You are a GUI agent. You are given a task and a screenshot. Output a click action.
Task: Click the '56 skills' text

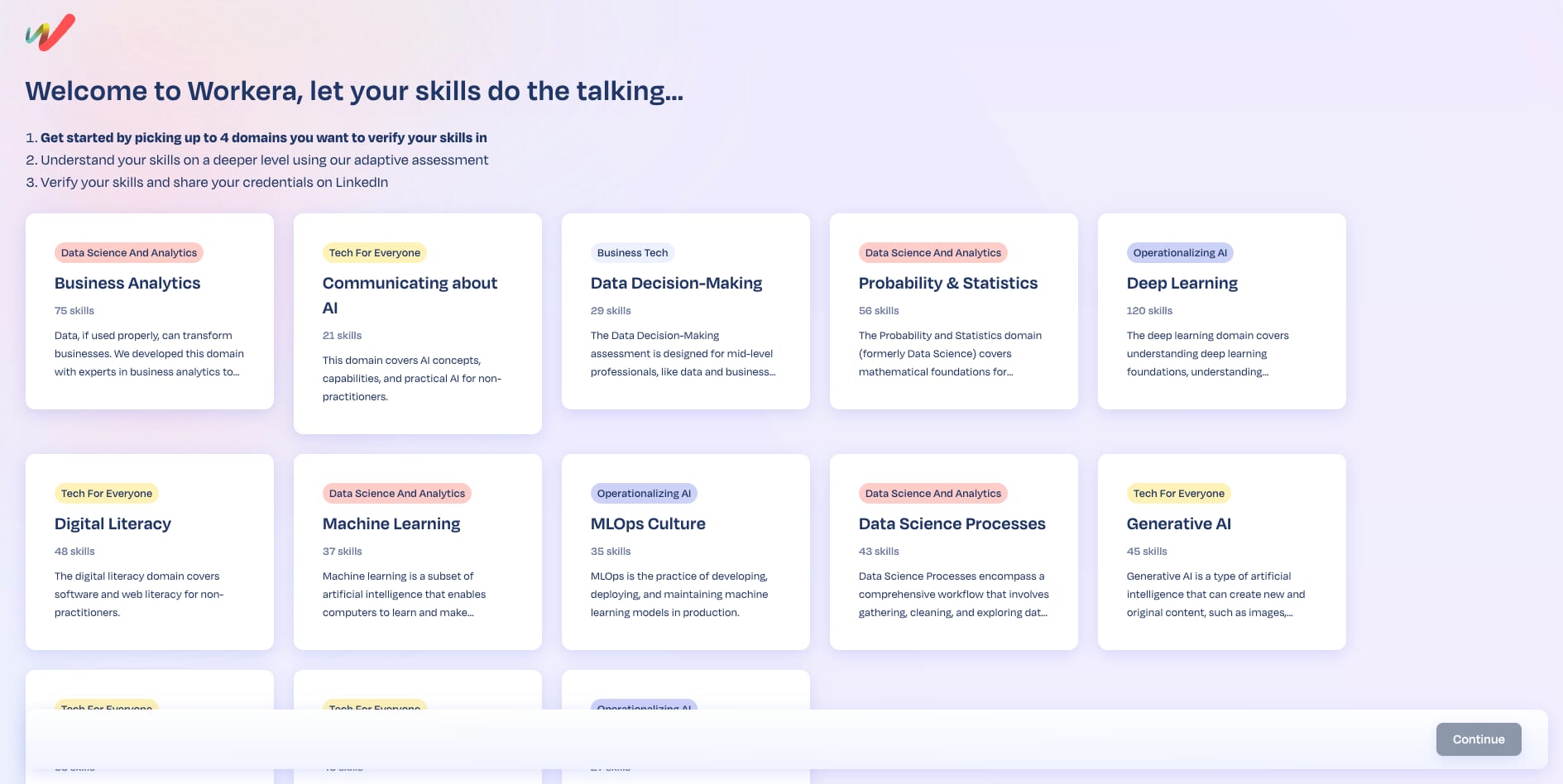[879, 311]
